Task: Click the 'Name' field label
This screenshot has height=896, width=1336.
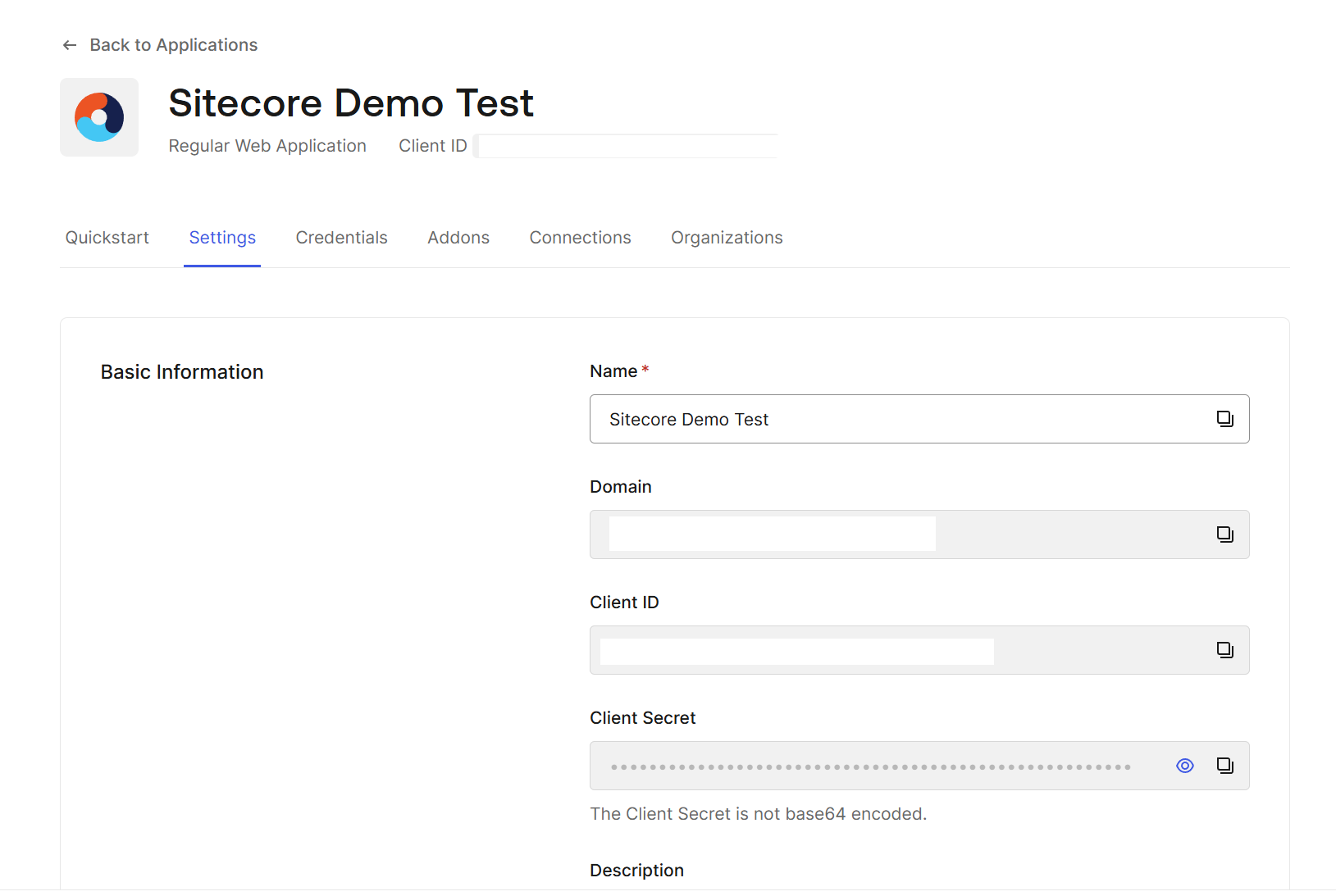Action: pos(613,371)
